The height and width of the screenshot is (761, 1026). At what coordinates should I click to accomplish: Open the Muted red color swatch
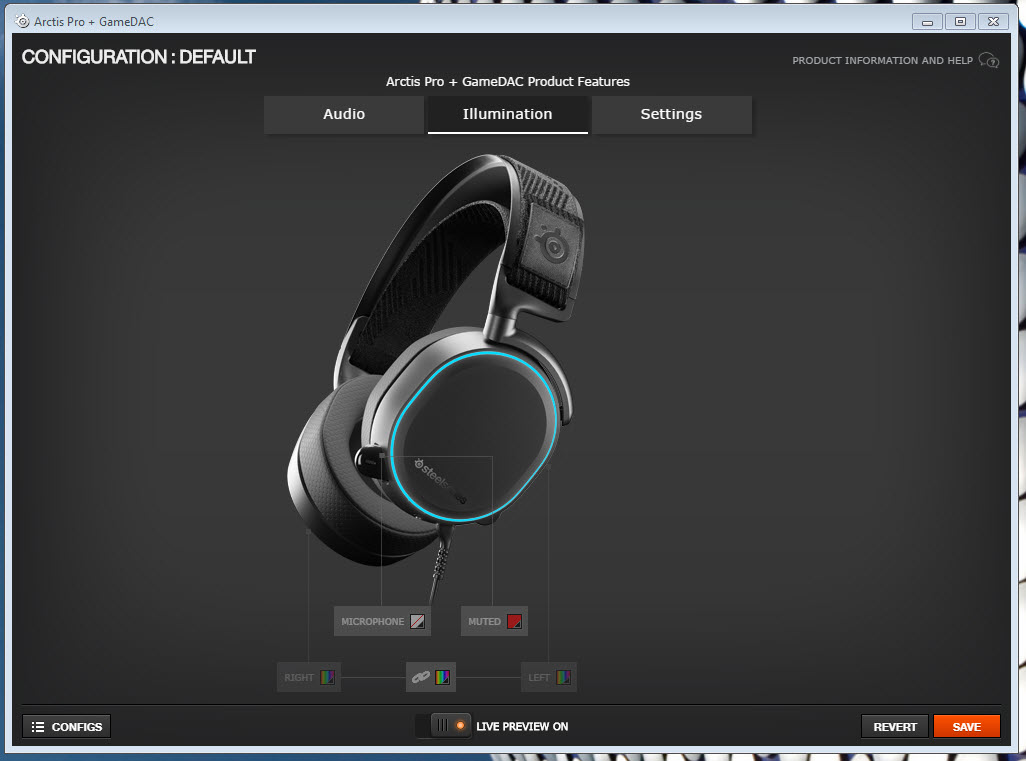(x=514, y=622)
